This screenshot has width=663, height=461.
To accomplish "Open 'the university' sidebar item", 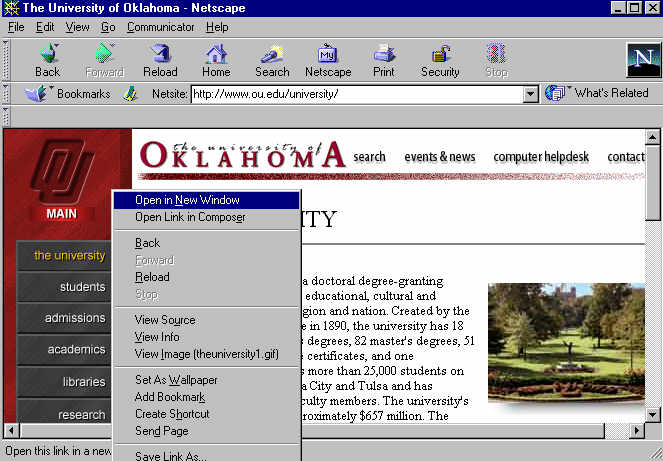I will click(x=64, y=255).
